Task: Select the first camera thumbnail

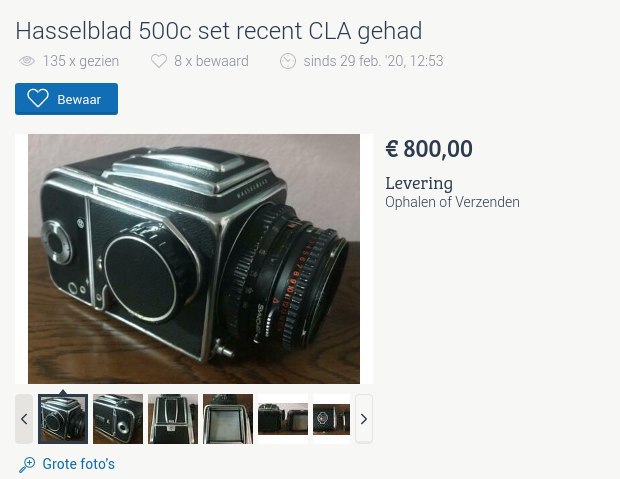Action: pyautogui.click(x=63, y=419)
